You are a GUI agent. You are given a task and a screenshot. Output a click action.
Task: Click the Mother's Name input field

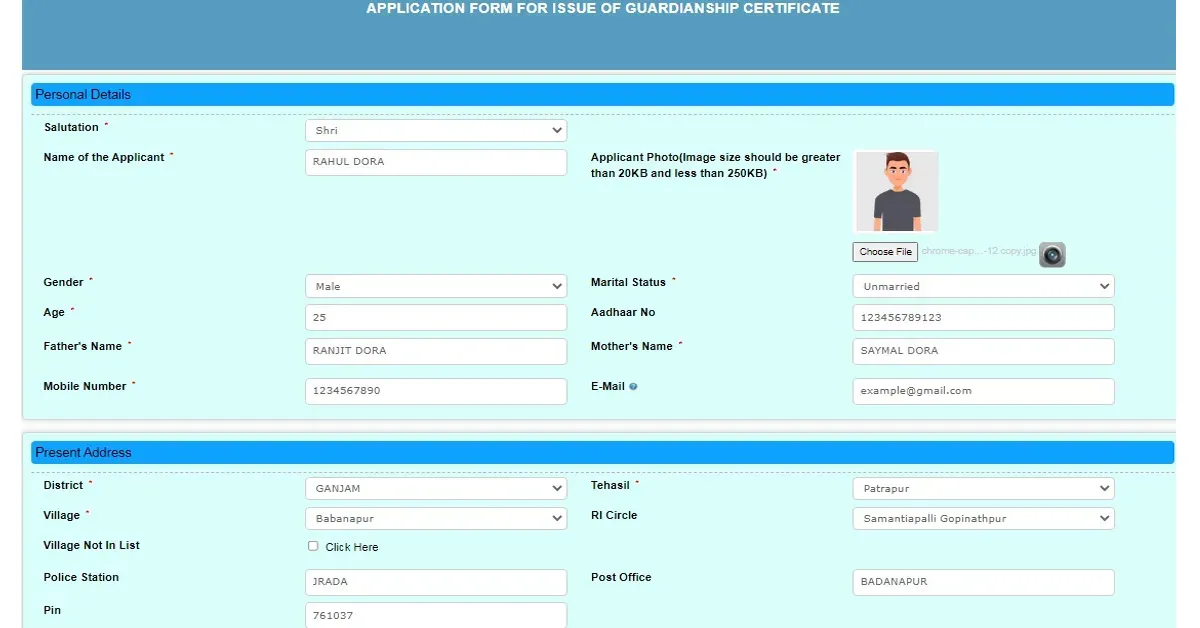[983, 351]
